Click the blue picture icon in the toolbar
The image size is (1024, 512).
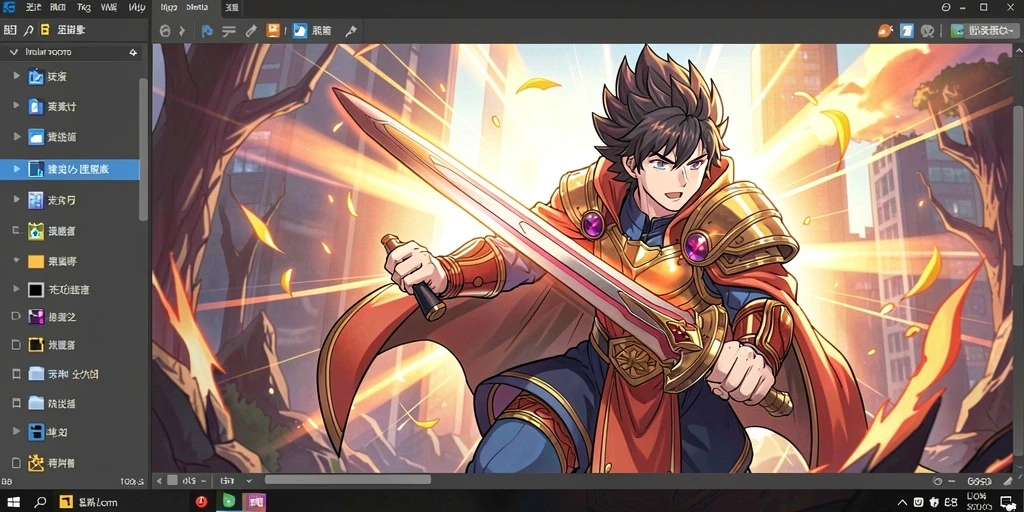299,31
